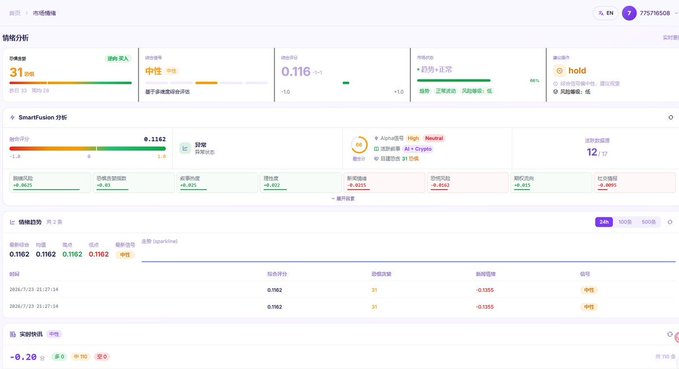Click the risk level shield icon
Image resolution: width=679 pixels, height=369 pixels.
point(555,92)
